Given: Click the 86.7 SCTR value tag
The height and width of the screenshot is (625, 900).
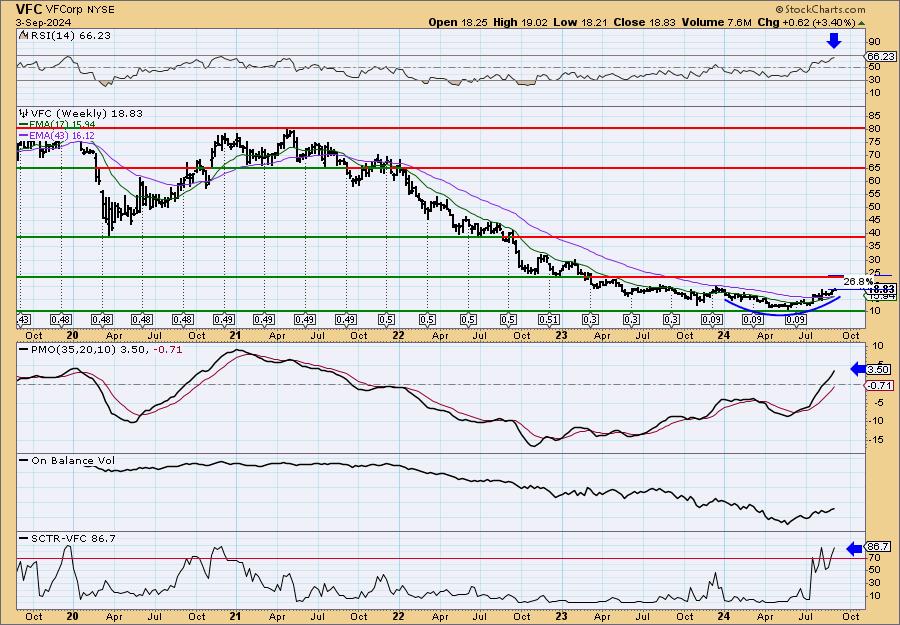Looking at the screenshot, I should (880, 549).
